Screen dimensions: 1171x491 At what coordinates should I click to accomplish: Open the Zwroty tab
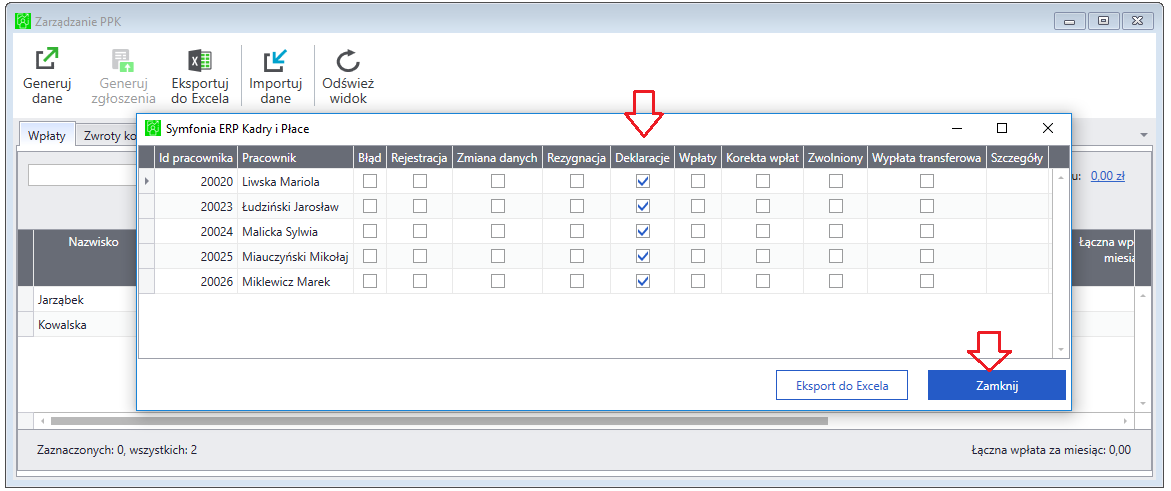107,136
